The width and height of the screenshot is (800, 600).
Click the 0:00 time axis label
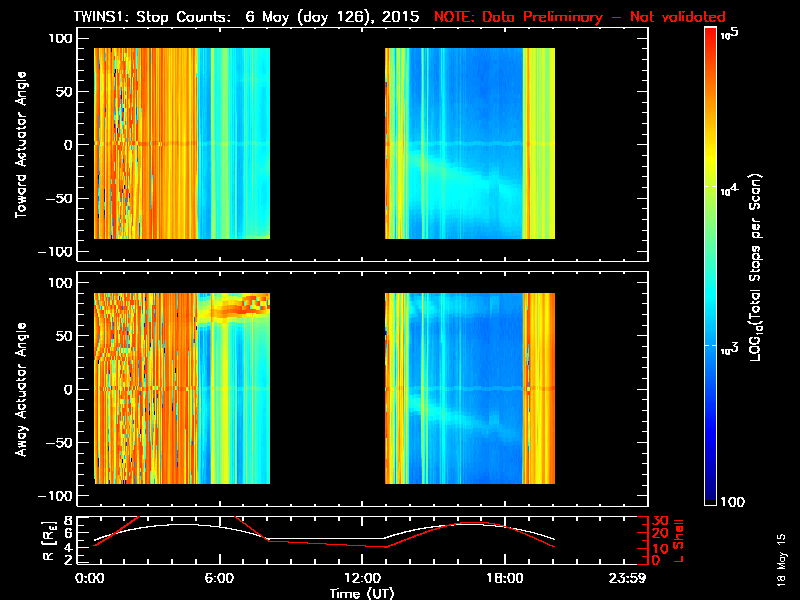click(90, 578)
